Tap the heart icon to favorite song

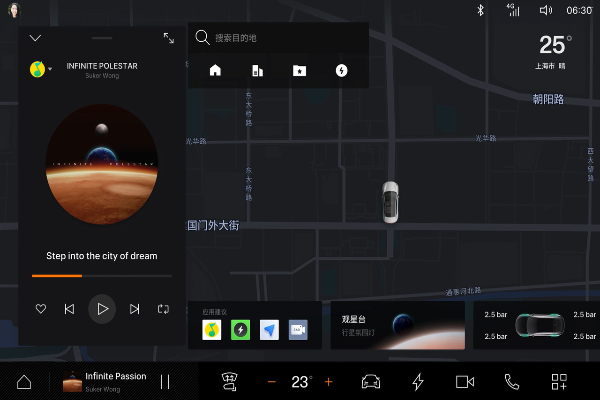click(41, 309)
